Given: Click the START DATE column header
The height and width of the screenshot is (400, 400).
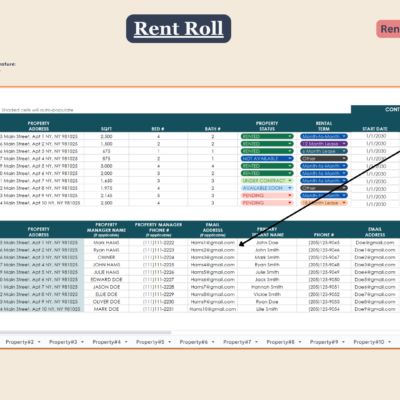Looking at the screenshot, I should [x=375, y=129].
